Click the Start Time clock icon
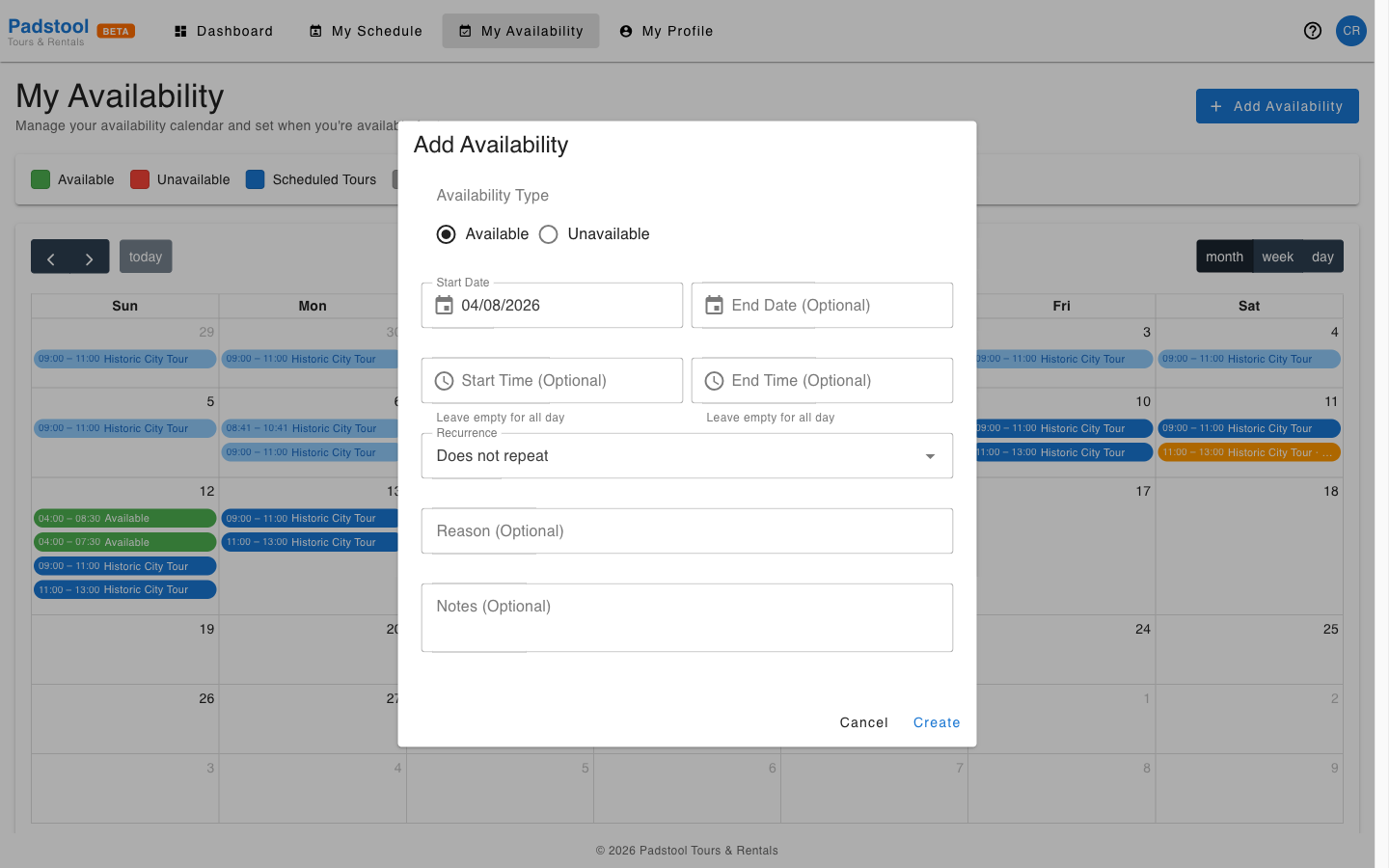Screen dimensions: 1389x868 (444, 381)
